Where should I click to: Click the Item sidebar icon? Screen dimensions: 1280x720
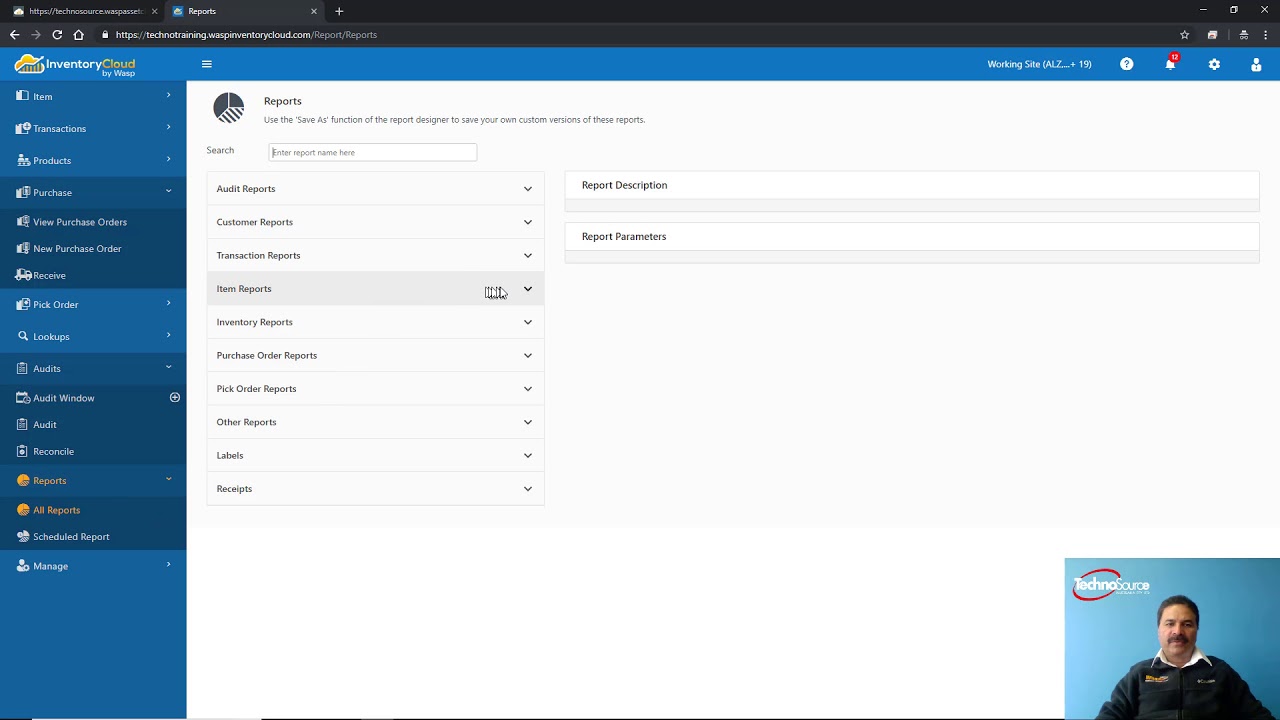(x=23, y=96)
